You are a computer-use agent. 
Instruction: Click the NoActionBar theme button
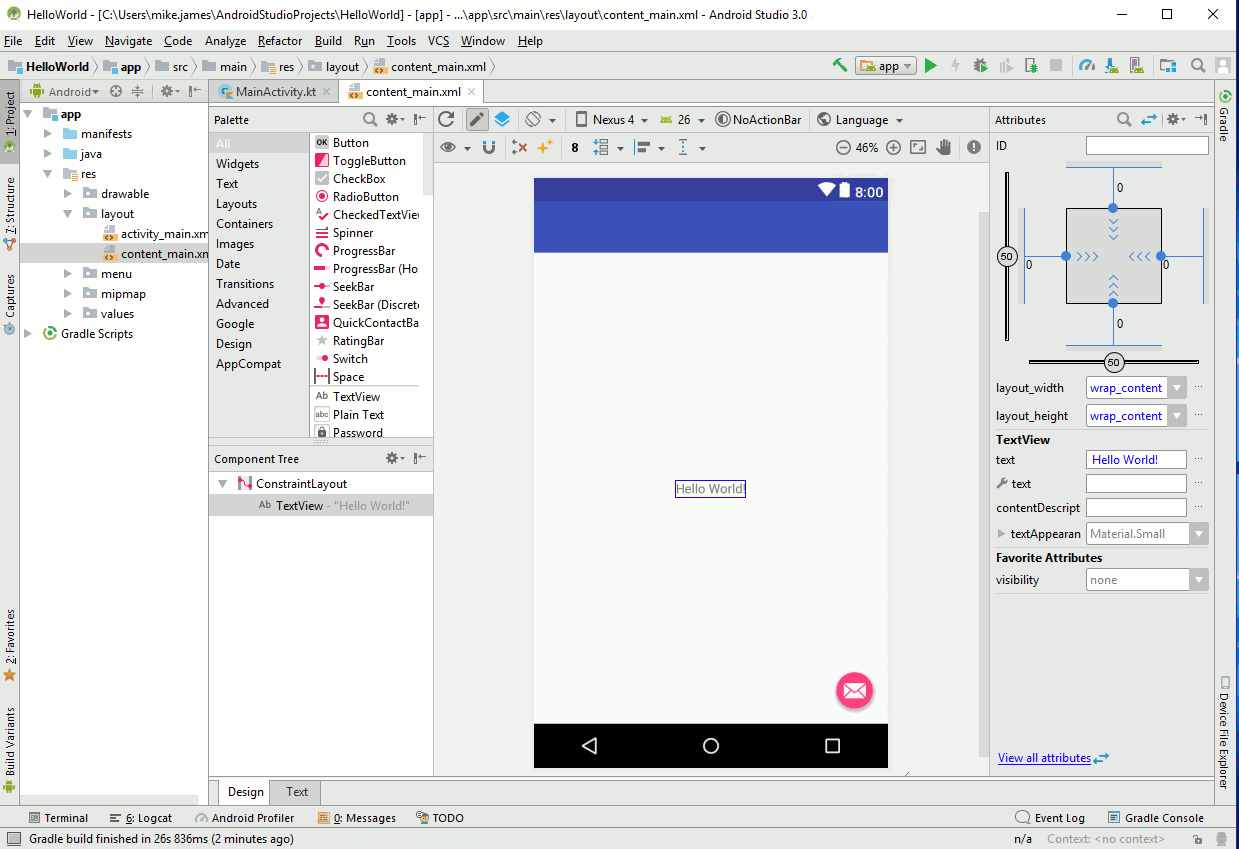tap(759, 119)
